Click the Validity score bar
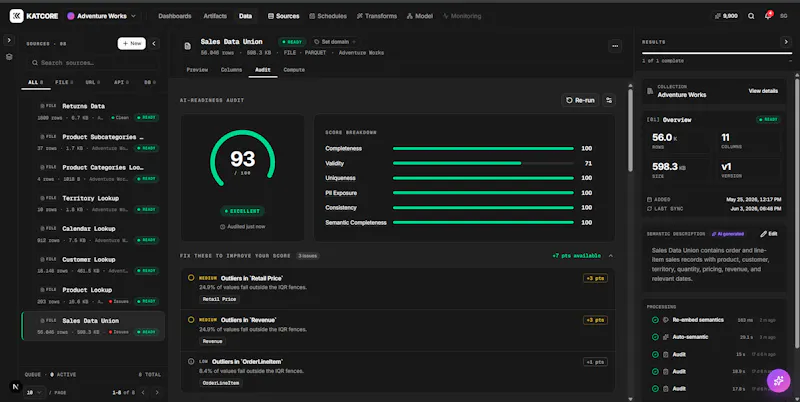 (x=483, y=163)
